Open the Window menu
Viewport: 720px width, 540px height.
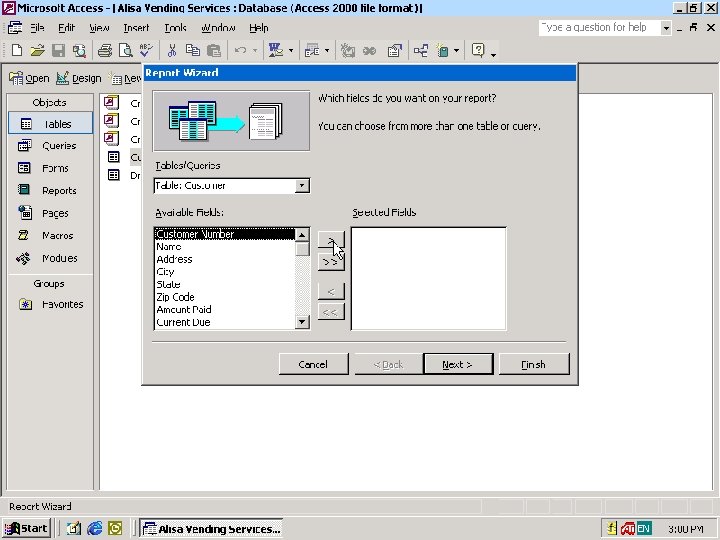218,28
